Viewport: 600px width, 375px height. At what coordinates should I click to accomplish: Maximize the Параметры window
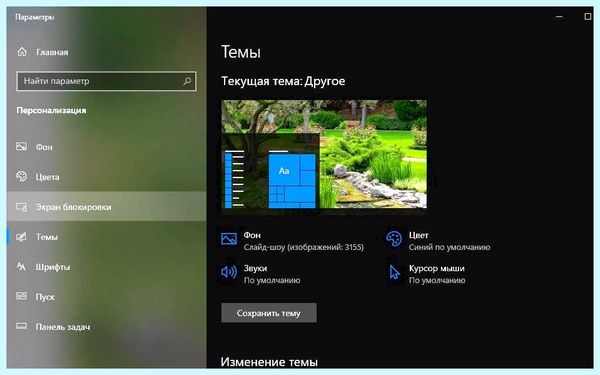tap(587, 17)
